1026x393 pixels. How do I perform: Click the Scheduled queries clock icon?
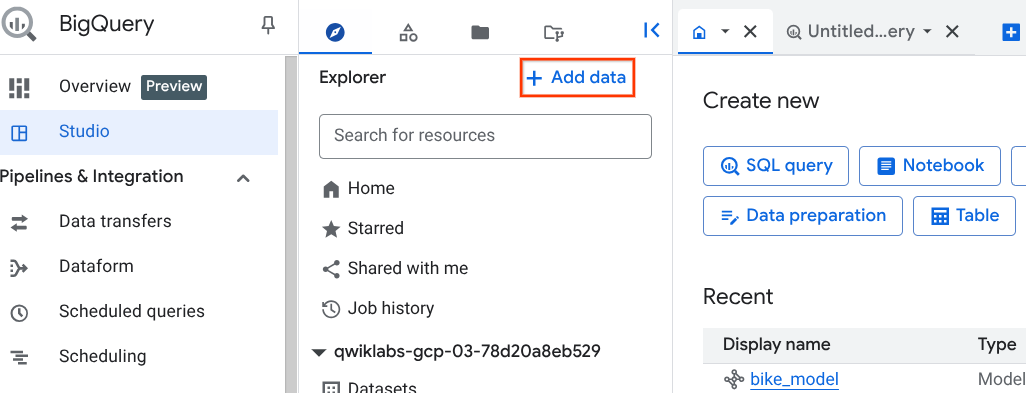coord(20,313)
